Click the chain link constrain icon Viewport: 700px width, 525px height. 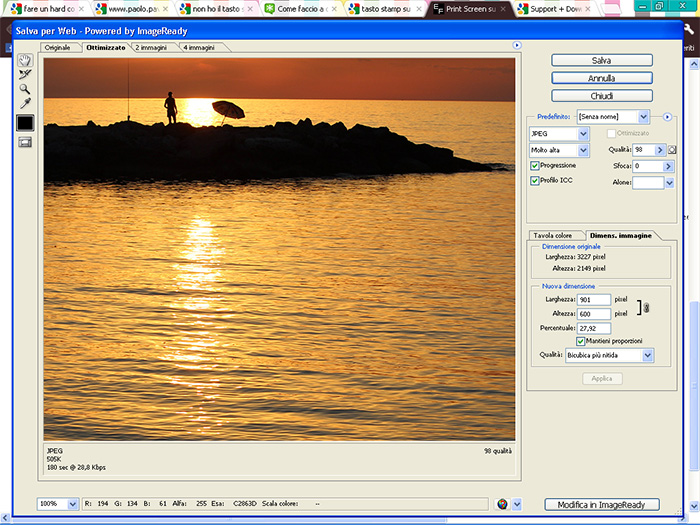tap(646, 307)
